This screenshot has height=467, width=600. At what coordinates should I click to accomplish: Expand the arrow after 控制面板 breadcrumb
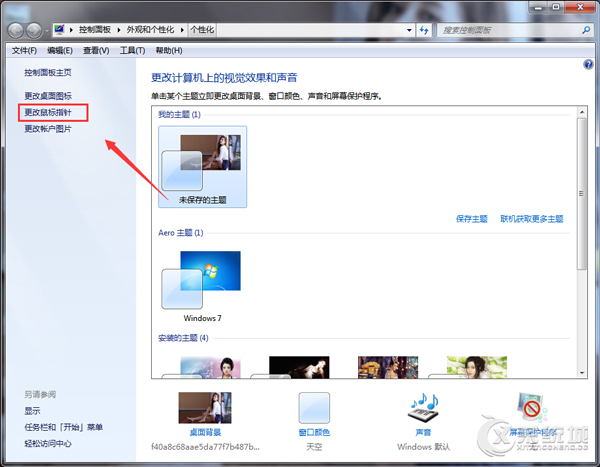(x=119, y=30)
